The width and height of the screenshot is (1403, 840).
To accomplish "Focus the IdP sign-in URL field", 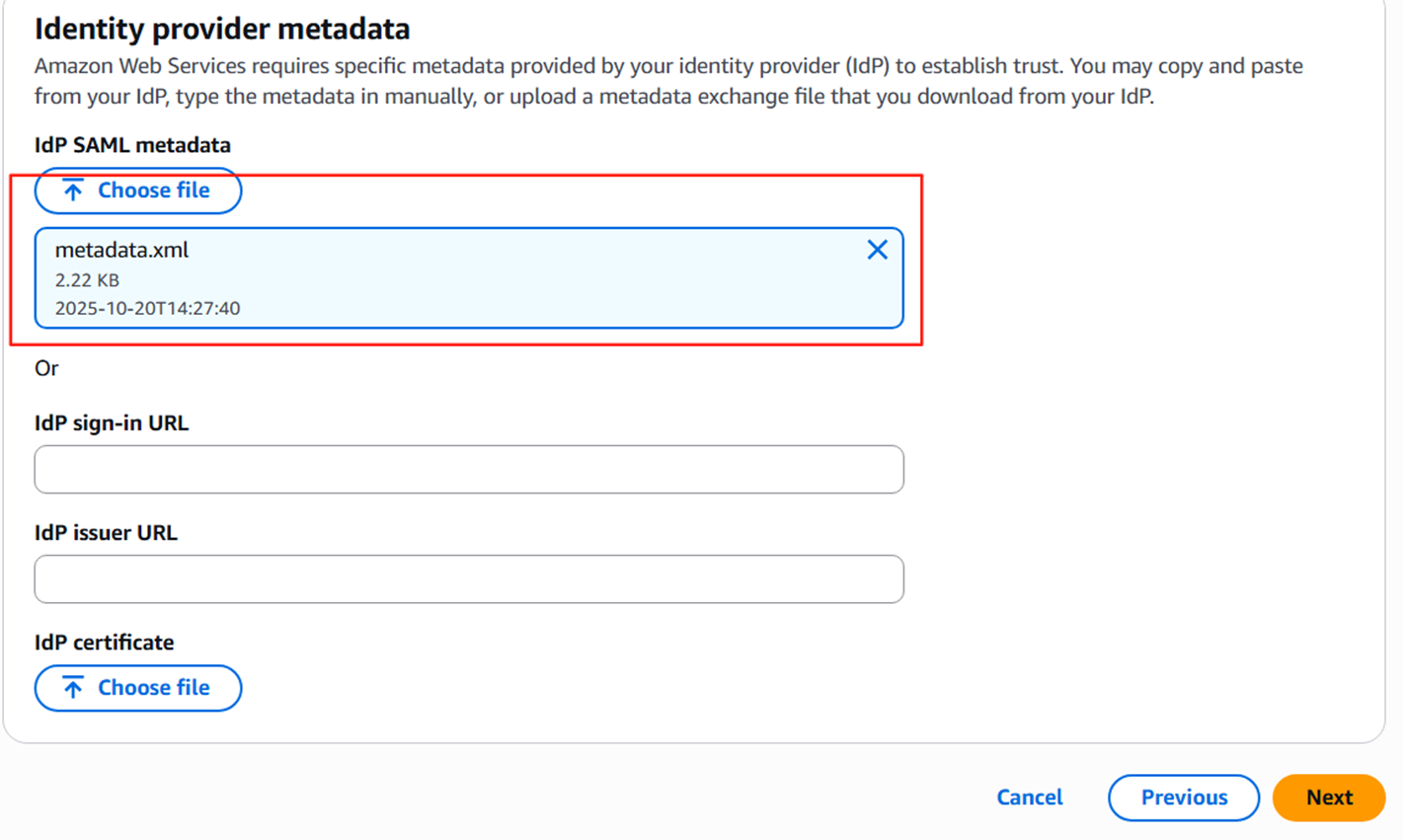I will [x=469, y=469].
